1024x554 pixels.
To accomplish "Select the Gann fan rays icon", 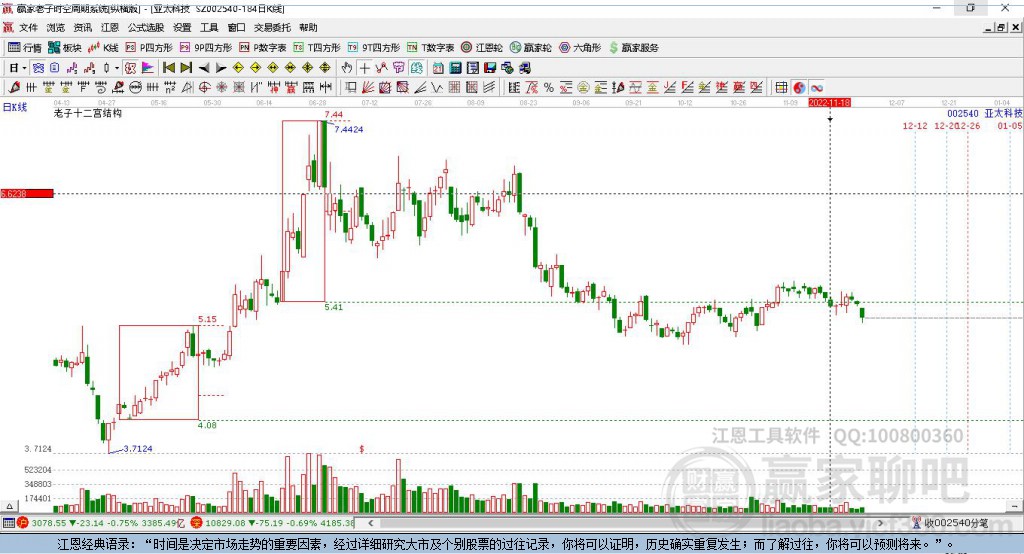I will (368, 88).
